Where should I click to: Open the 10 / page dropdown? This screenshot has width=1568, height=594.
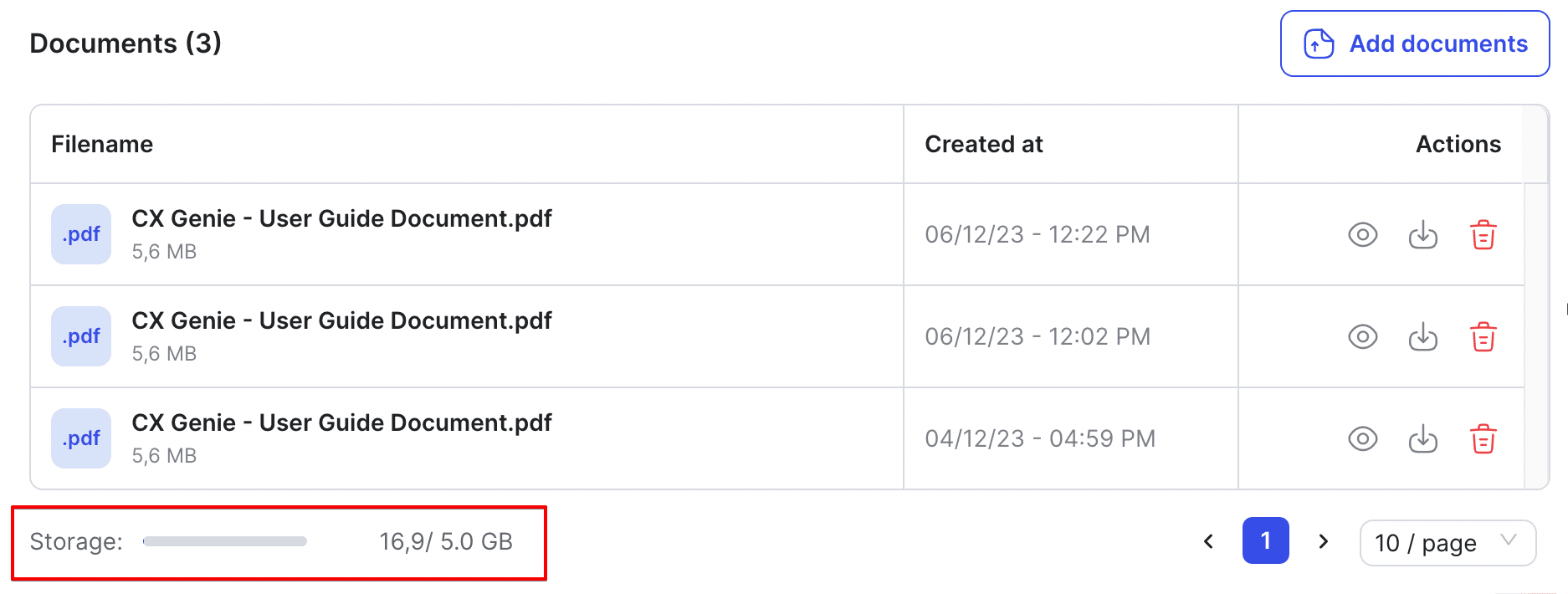point(1448,543)
